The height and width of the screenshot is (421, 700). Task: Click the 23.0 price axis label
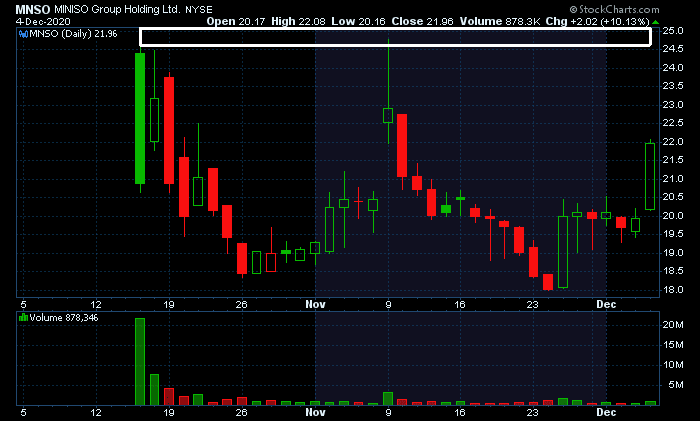(x=673, y=105)
